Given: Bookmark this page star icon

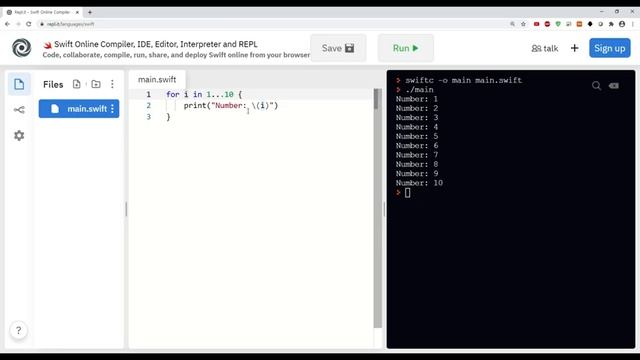Looking at the screenshot, I should (523, 24).
